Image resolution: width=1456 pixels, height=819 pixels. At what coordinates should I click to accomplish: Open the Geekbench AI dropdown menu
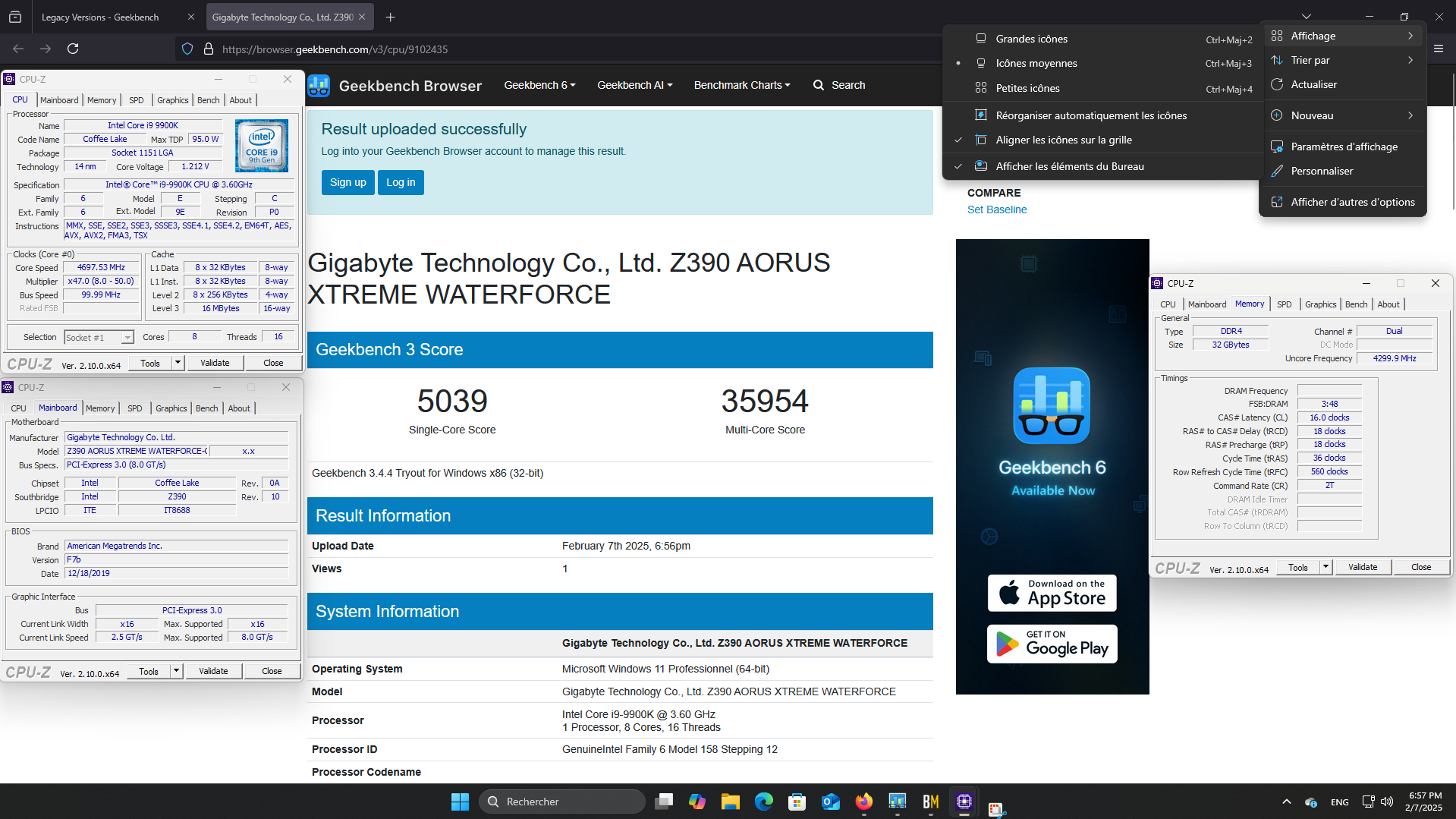coord(634,85)
